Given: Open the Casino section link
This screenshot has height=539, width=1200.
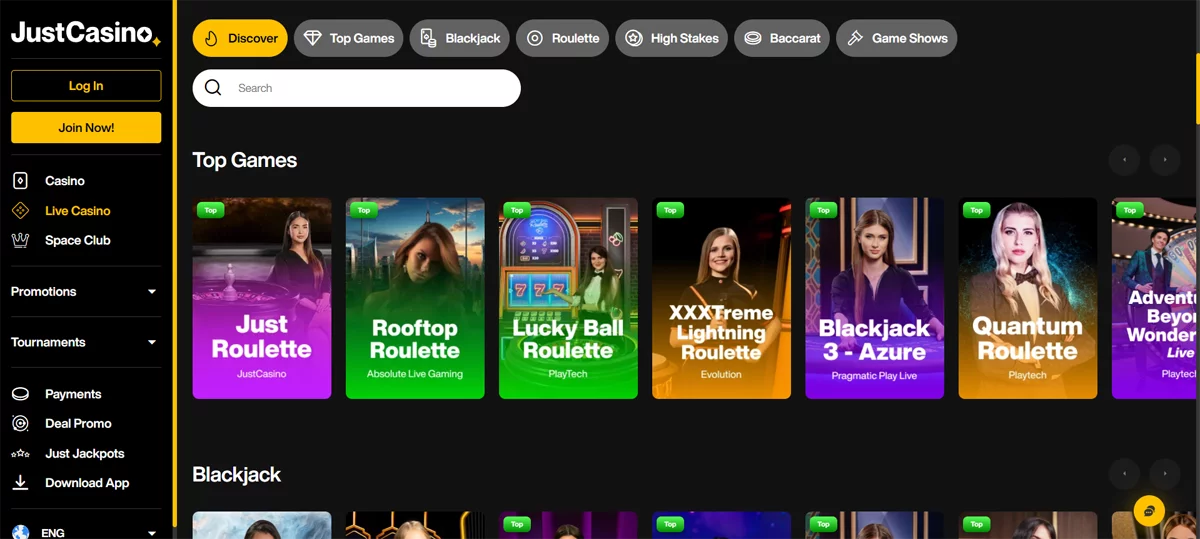Looking at the screenshot, I should pyautogui.click(x=65, y=181).
